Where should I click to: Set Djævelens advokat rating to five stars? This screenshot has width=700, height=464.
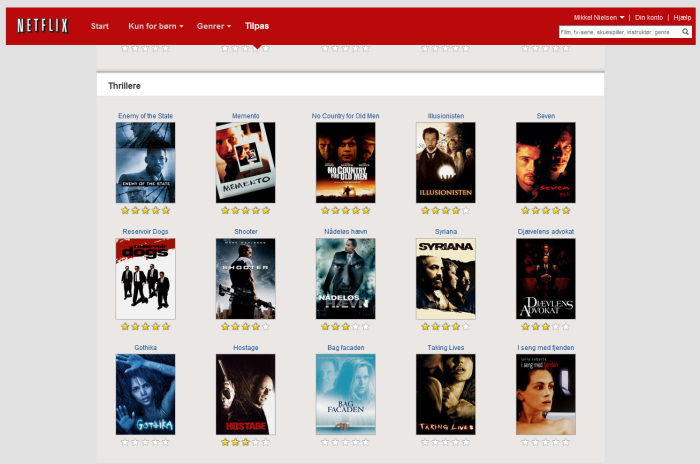point(566,326)
